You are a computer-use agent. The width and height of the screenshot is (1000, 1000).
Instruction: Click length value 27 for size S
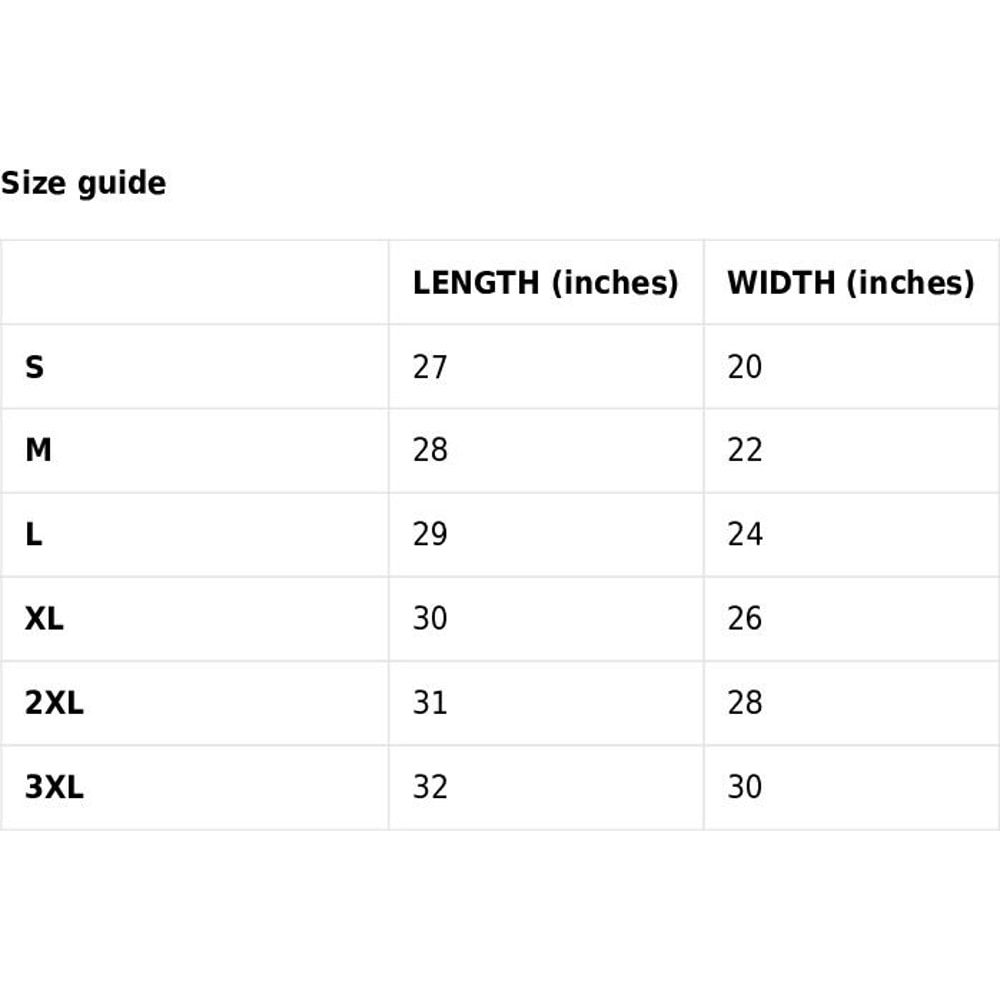click(x=430, y=367)
